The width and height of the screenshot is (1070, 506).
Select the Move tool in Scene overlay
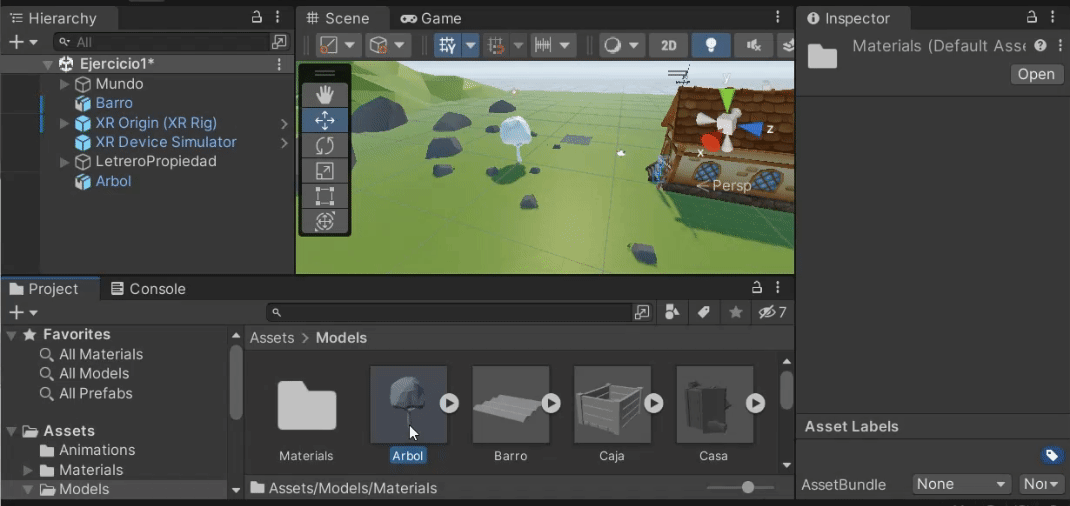[325, 121]
